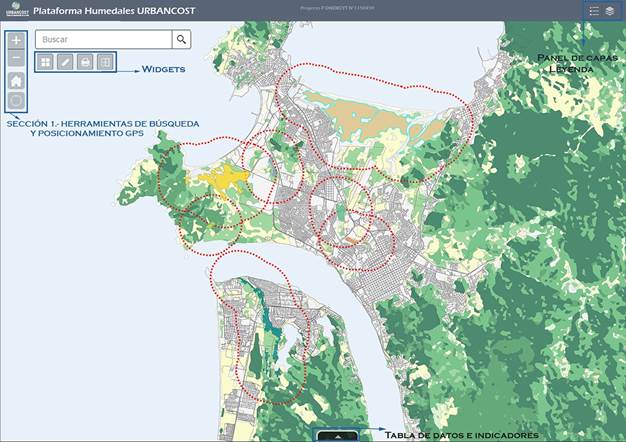This screenshot has height=442, width=626.
Task: Activate GPS my-location button
Action: point(16,101)
